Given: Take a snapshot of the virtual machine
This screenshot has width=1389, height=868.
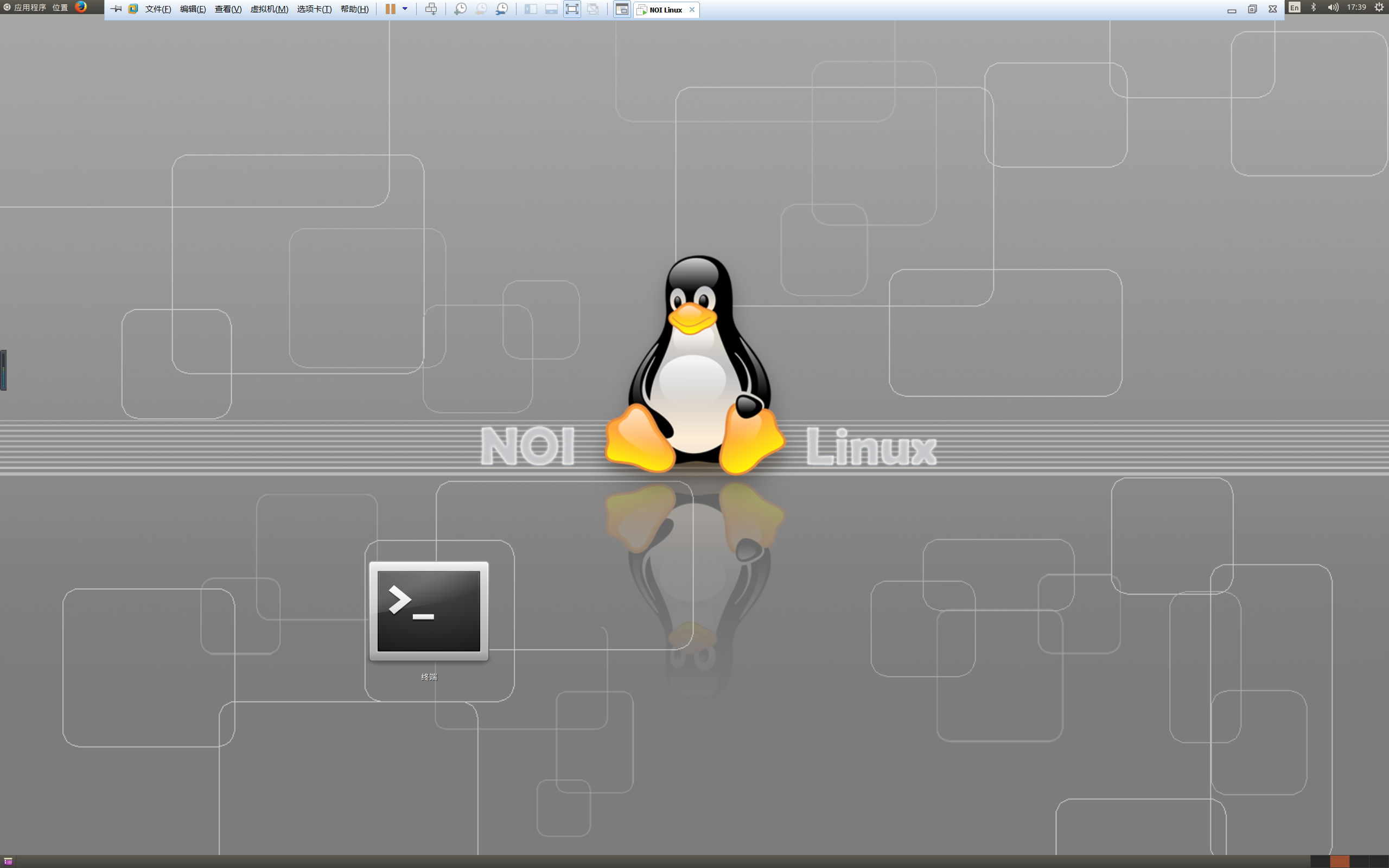Looking at the screenshot, I should click(x=460, y=9).
